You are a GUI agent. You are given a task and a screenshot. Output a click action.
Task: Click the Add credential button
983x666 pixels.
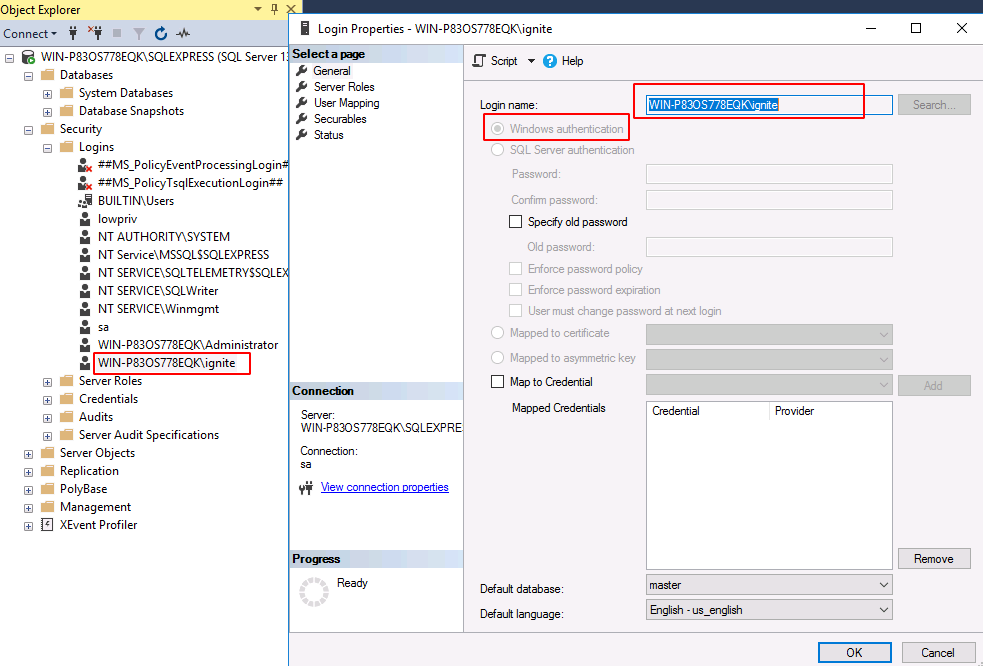pyautogui.click(x=934, y=386)
